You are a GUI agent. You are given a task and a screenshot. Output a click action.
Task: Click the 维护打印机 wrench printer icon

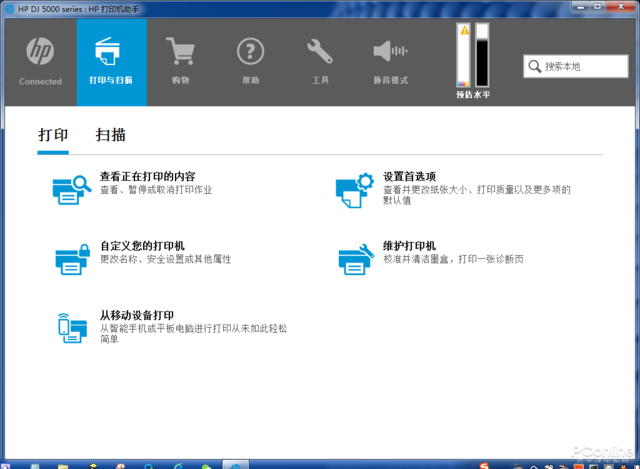(x=356, y=259)
